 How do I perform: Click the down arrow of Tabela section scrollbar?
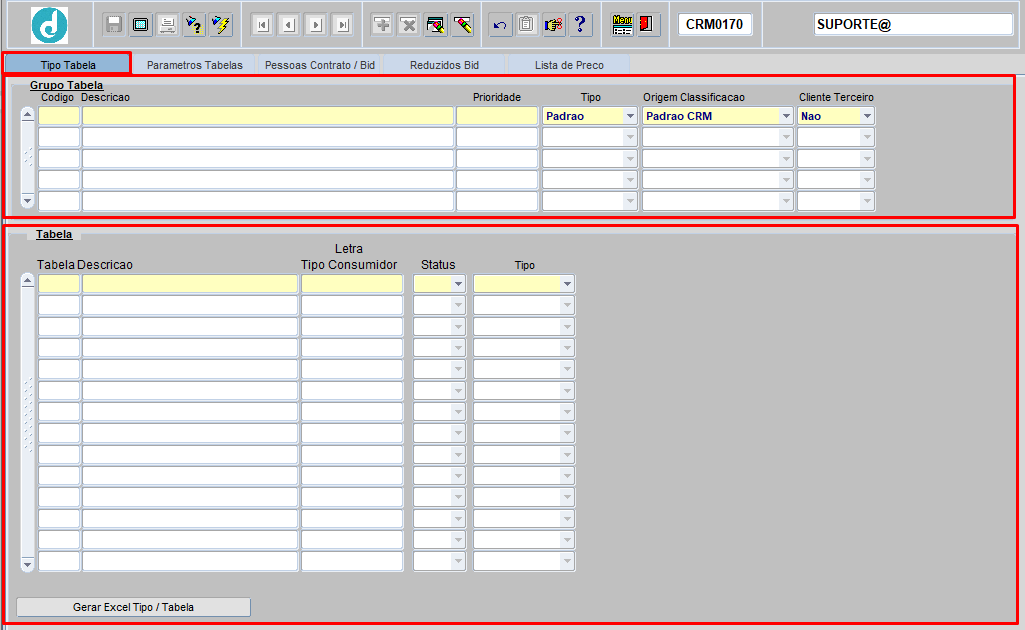pos(27,564)
